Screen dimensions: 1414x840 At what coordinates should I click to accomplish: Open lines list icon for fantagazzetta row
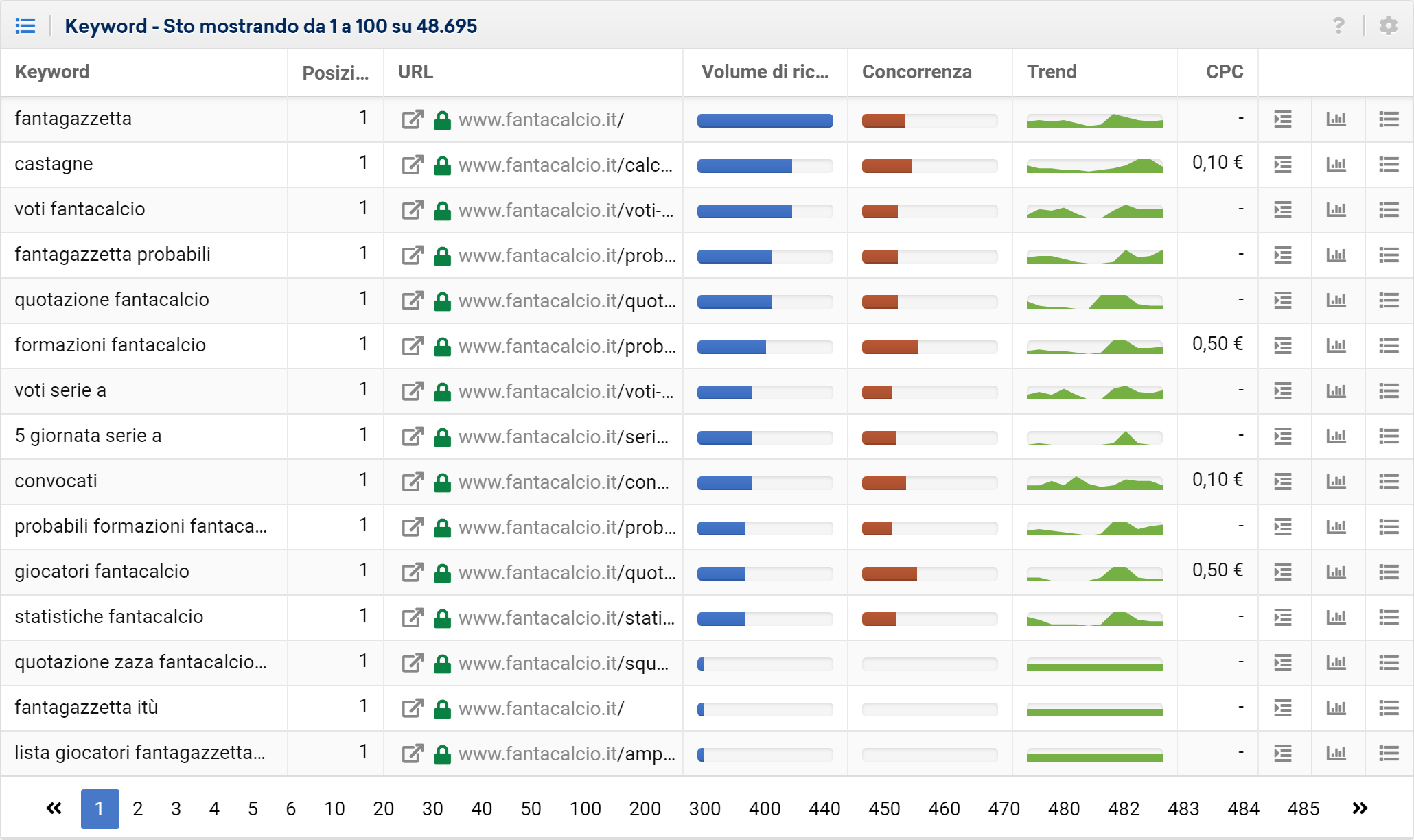1389,119
